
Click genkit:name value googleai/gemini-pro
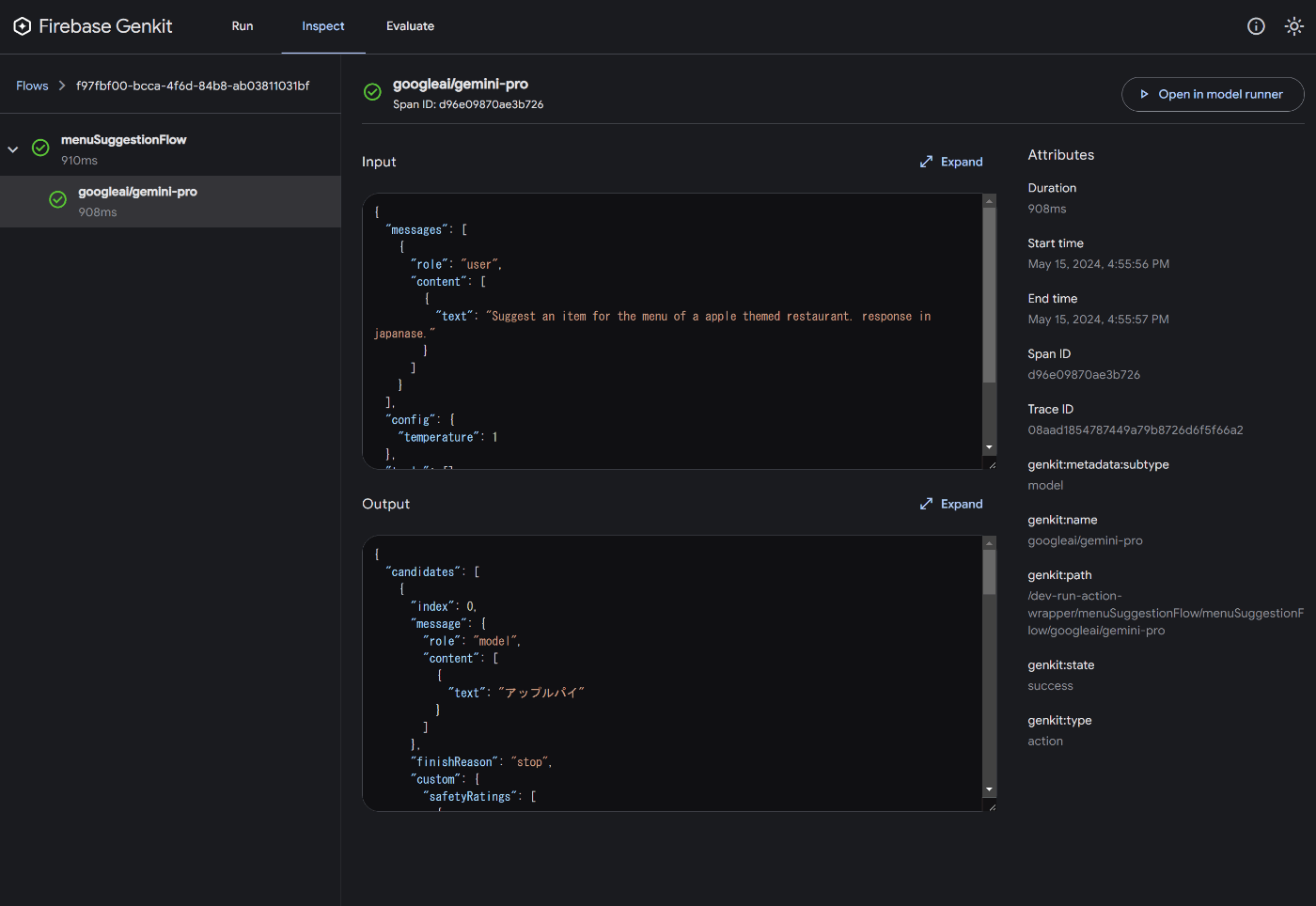tap(1085, 541)
